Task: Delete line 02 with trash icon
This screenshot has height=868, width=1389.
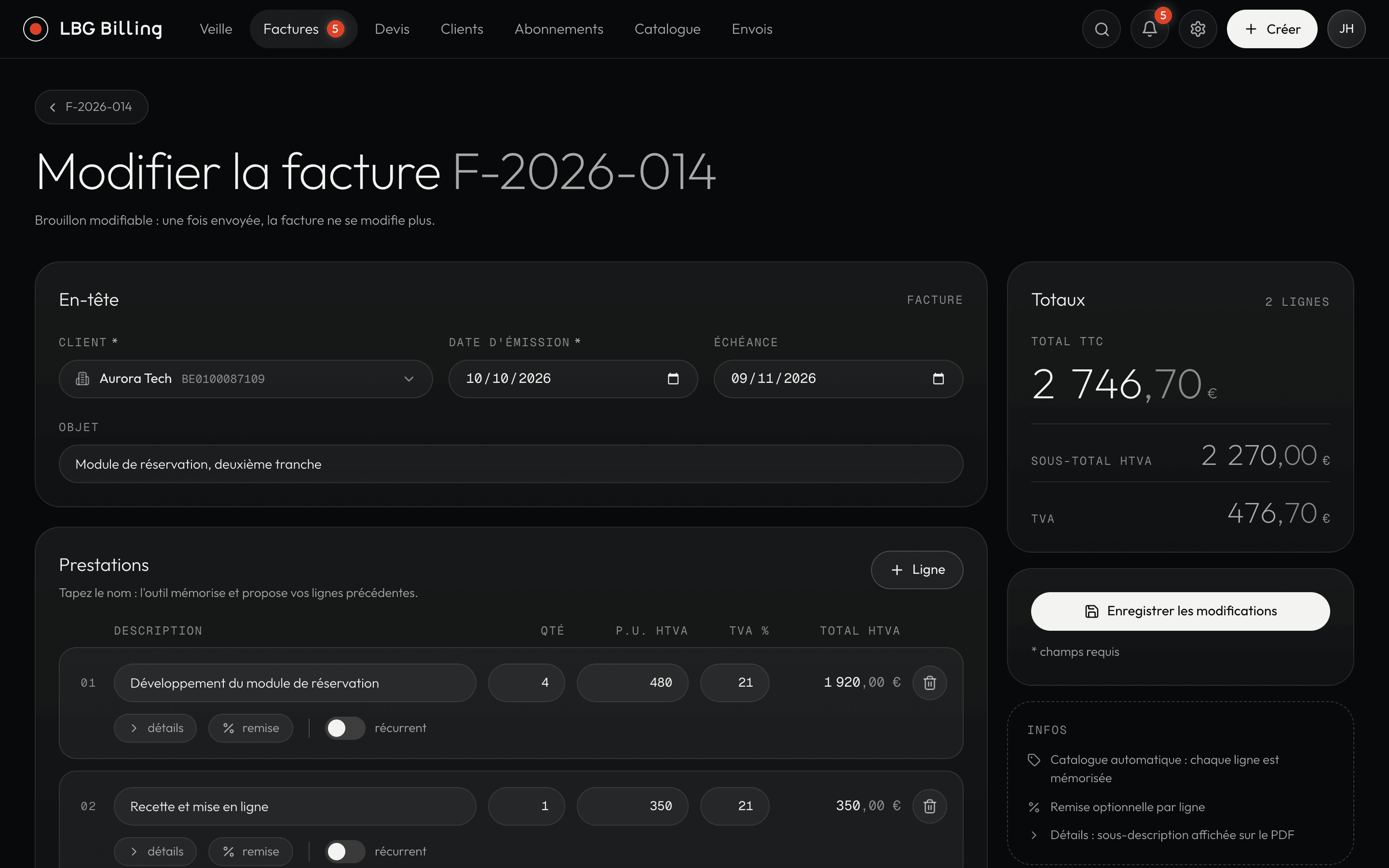Action: click(x=930, y=806)
